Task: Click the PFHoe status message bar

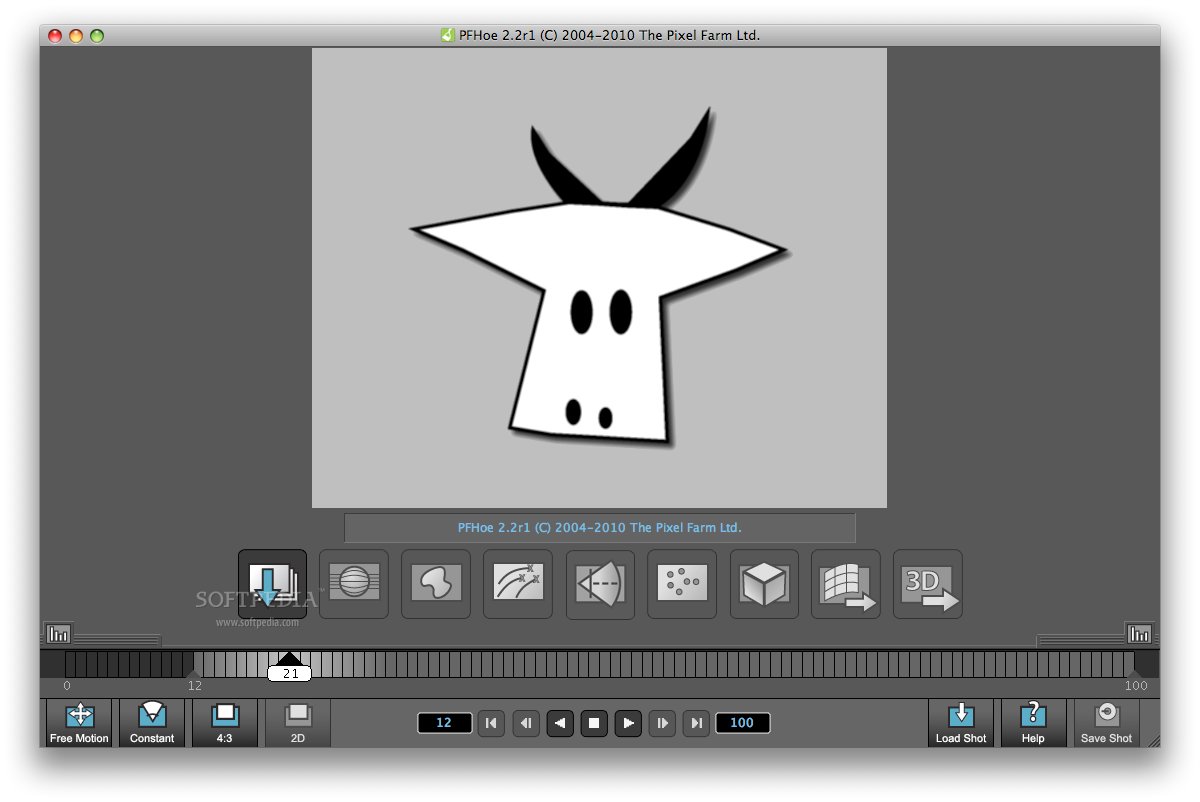Action: (x=600, y=528)
